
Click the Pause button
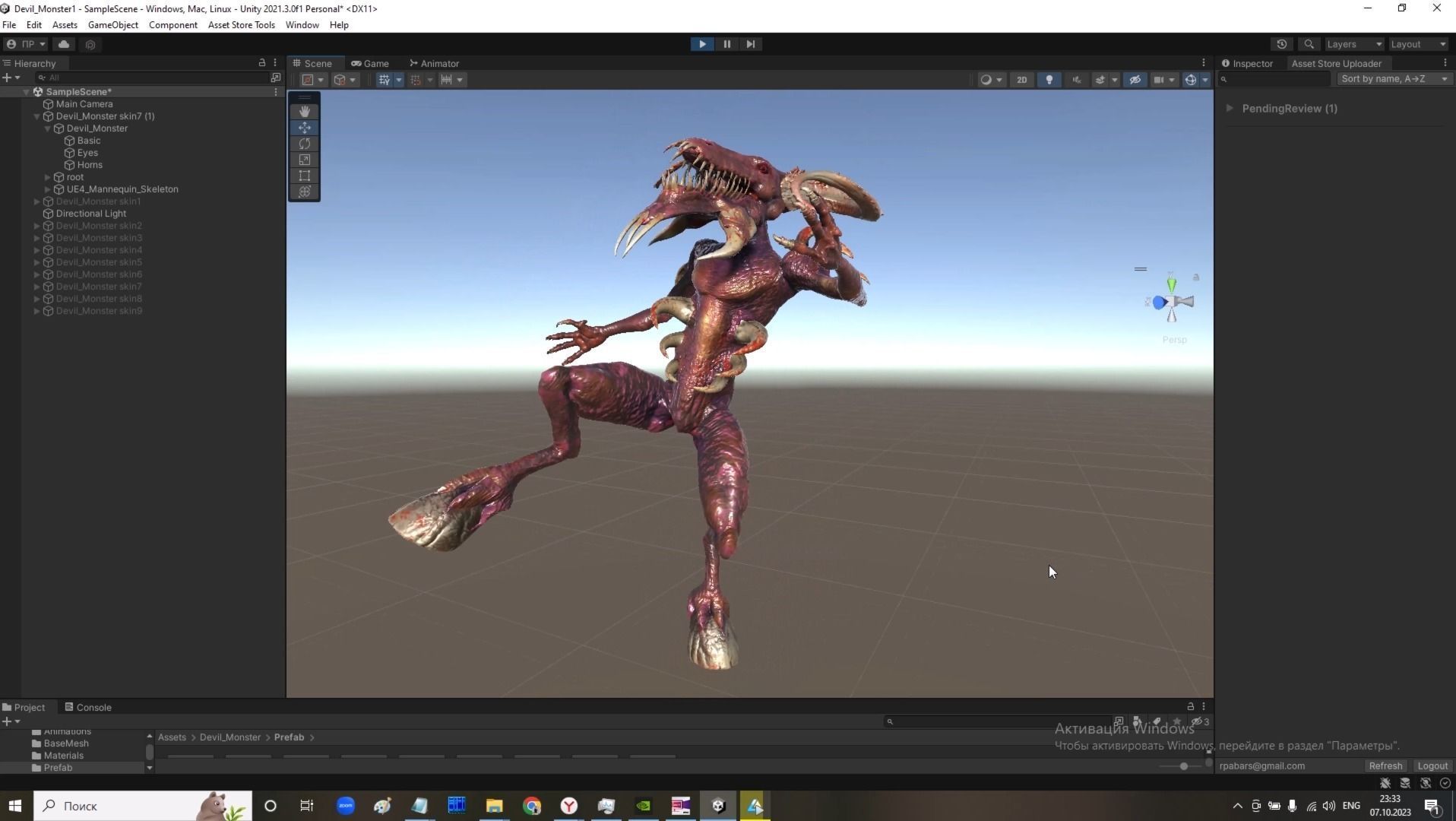pyautogui.click(x=726, y=44)
